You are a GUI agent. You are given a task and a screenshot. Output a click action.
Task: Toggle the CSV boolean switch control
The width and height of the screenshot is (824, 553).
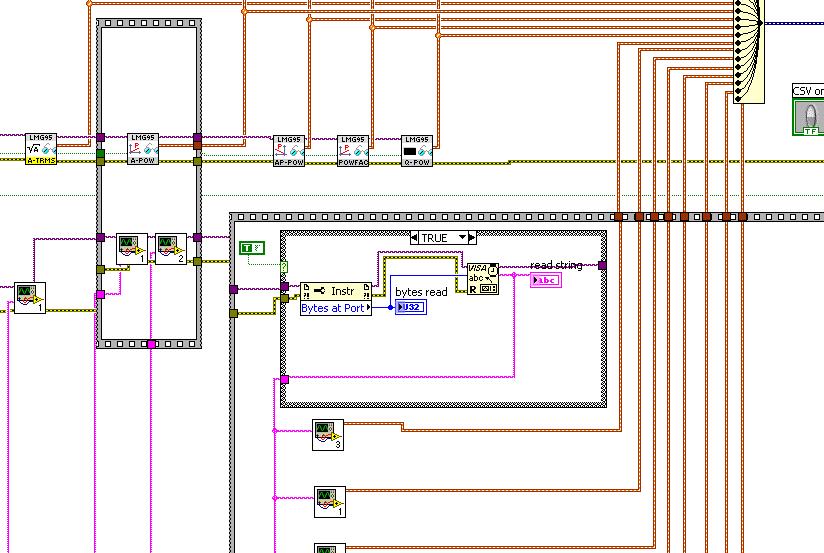coord(810,117)
